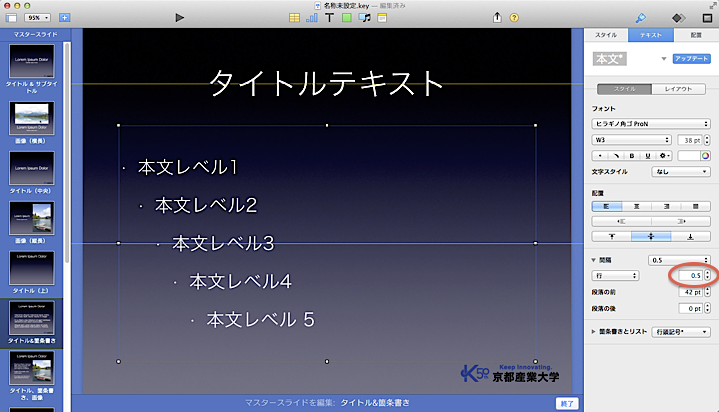This screenshot has height=412, width=719.
Task: Select the タイトル（中央） master thumbnail
Action: pyautogui.click(x=32, y=168)
